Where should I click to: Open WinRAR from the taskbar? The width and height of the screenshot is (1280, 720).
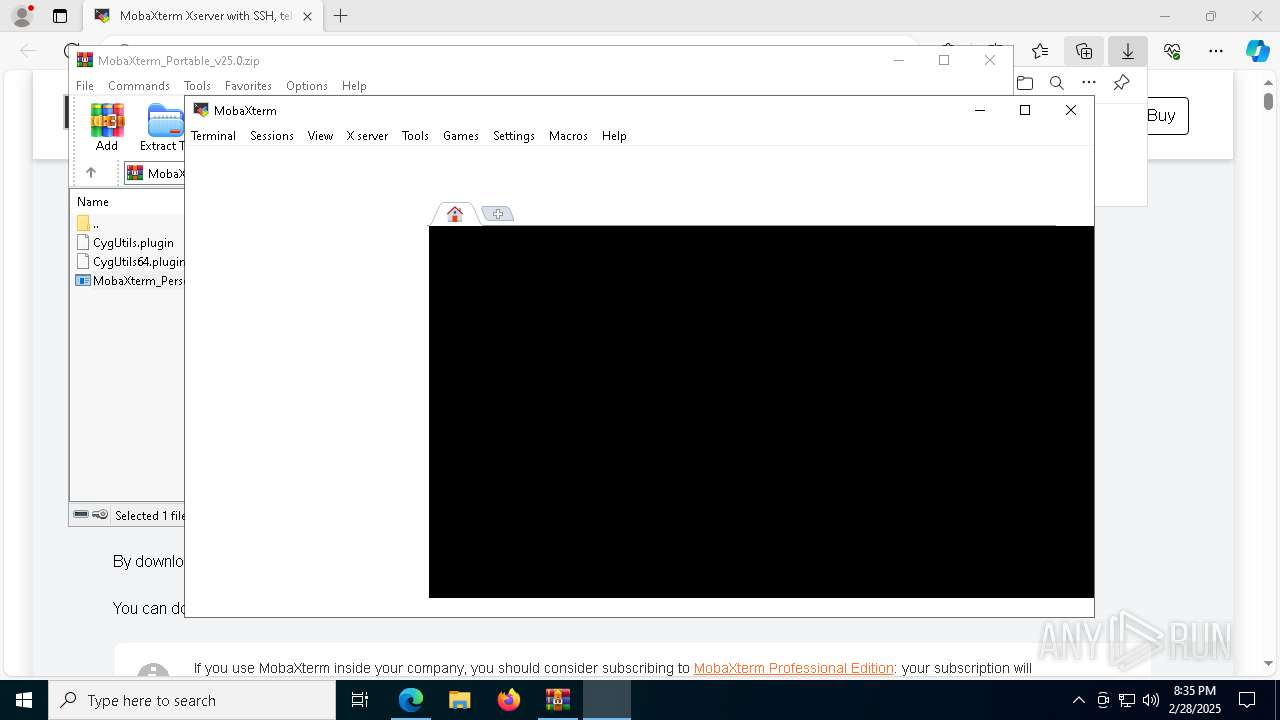coord(558,700)
